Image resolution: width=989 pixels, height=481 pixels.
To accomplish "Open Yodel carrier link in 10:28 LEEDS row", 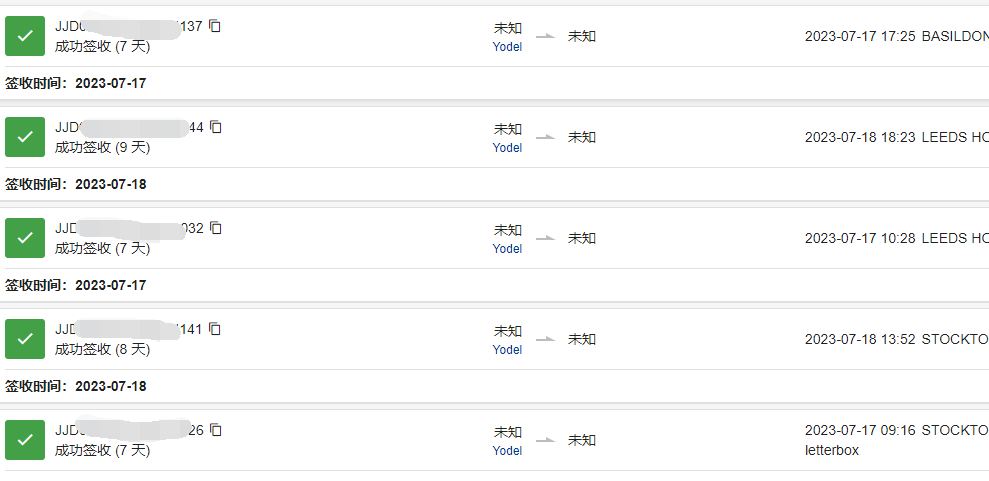I will [507, 248].
